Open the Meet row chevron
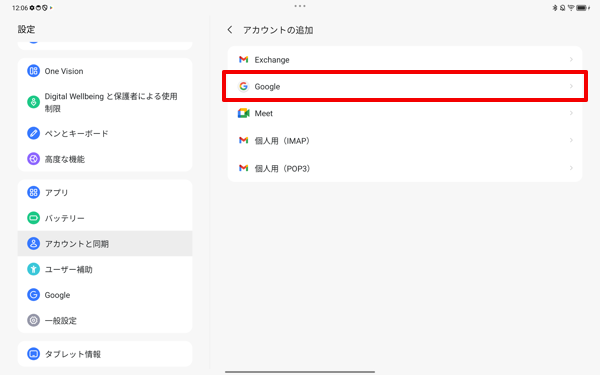The width and height of the screenshot is (600, 375). (x=571, y=113)
